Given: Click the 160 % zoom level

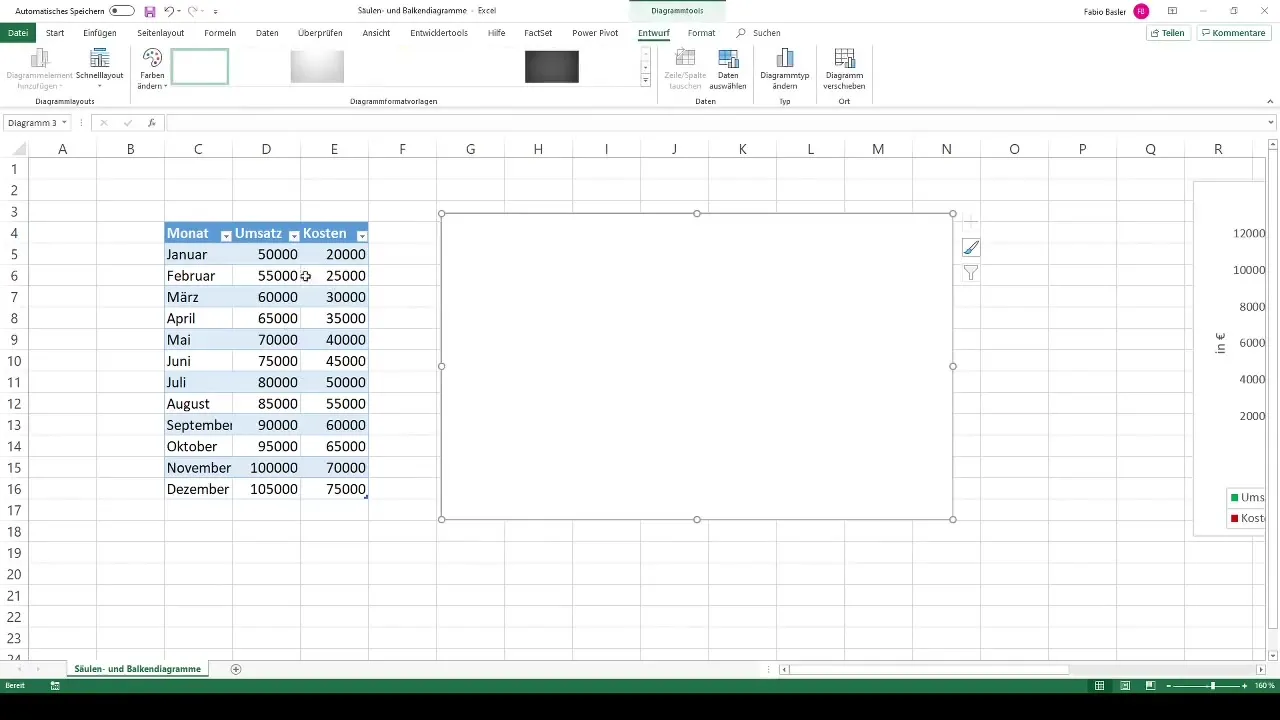Looking at the screenshot, I should 1265,686.
